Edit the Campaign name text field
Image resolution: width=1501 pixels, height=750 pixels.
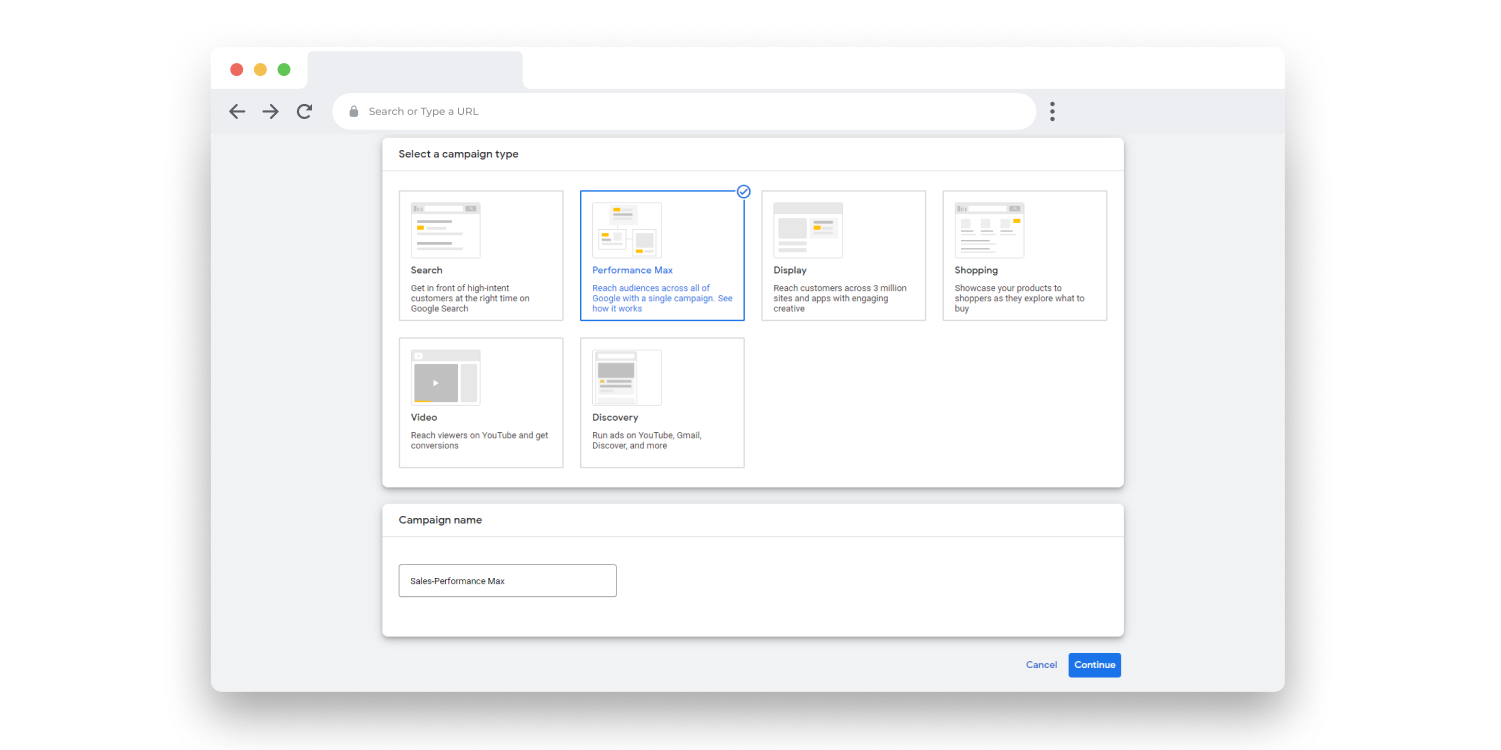(x=508, y=581)
